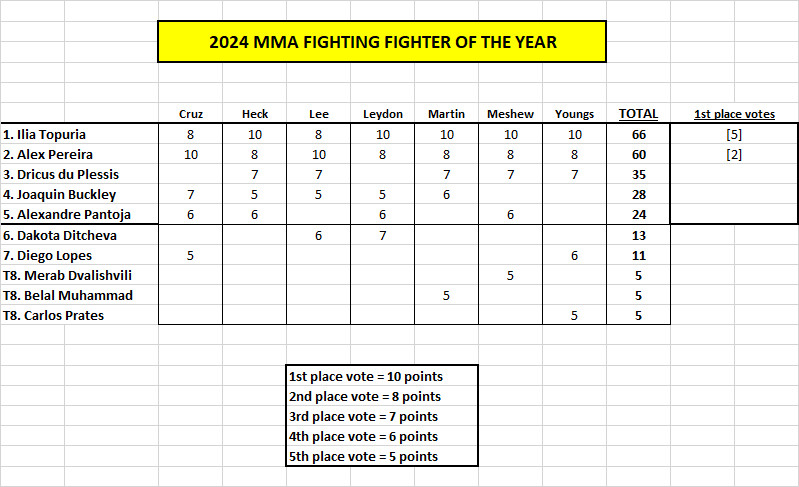
Task: Select Belal Muhammad's Martin score 5
Action: 446,295
